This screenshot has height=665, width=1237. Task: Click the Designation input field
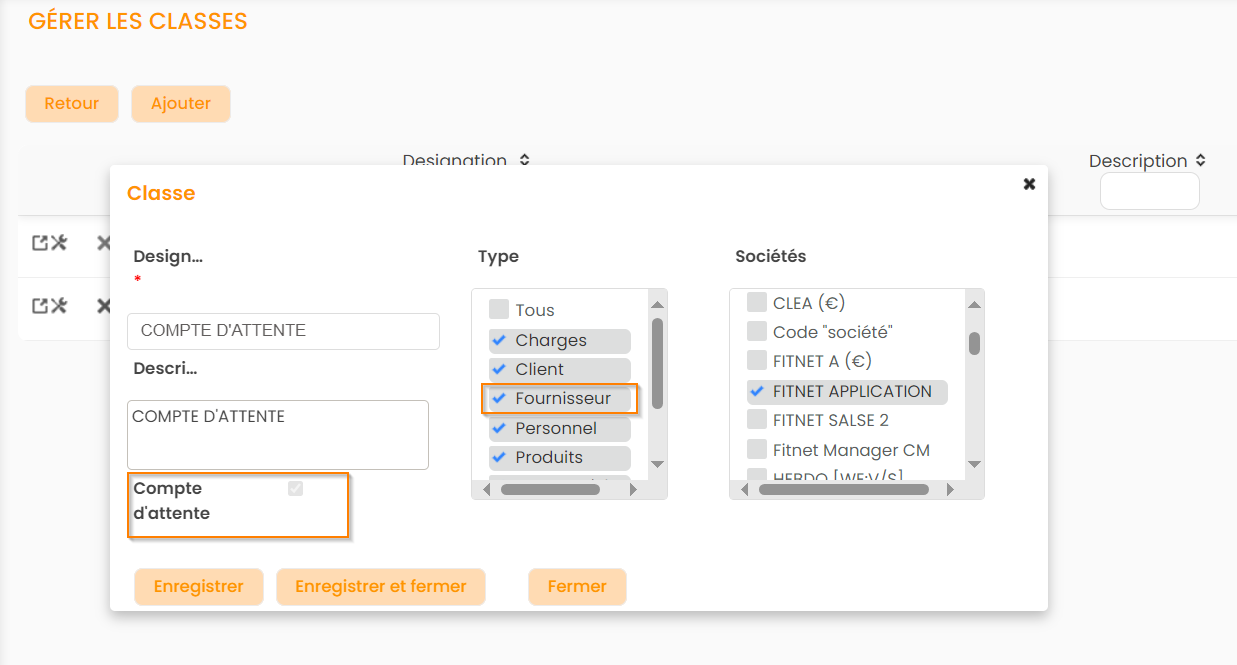coord(283,331)
